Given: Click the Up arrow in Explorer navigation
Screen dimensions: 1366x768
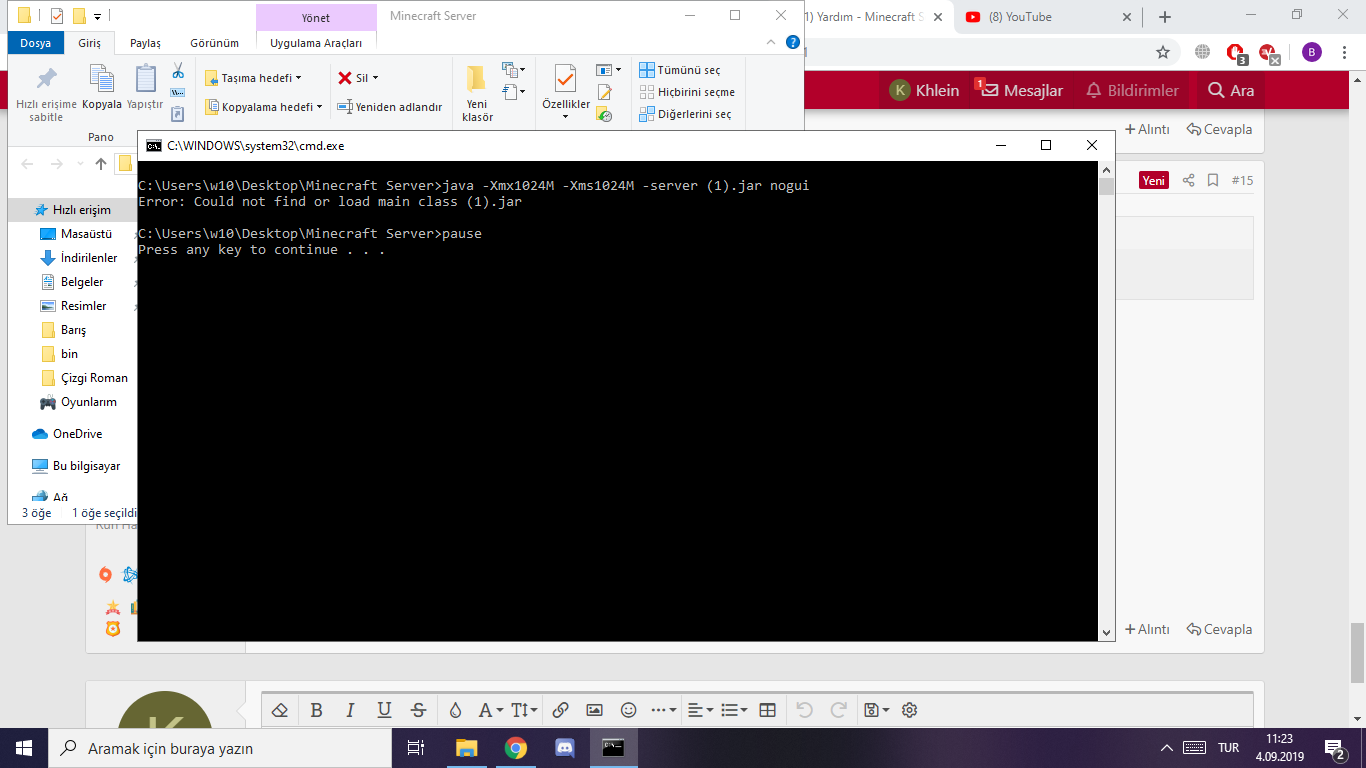Looking at the screenshot, I should (101, 164).
